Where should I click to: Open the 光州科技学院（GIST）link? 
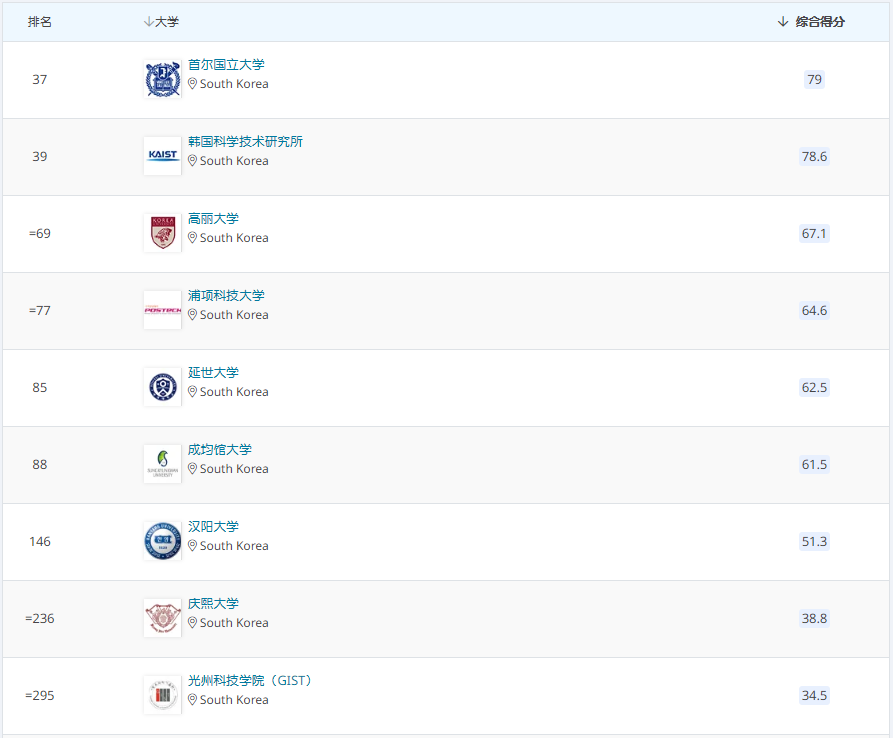(251, 680)
